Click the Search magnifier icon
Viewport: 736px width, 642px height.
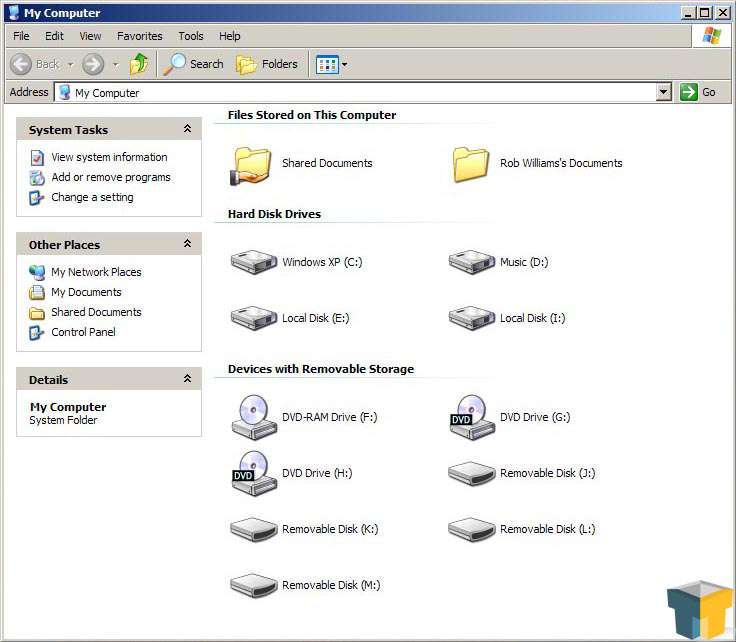(x=174, y=64)
